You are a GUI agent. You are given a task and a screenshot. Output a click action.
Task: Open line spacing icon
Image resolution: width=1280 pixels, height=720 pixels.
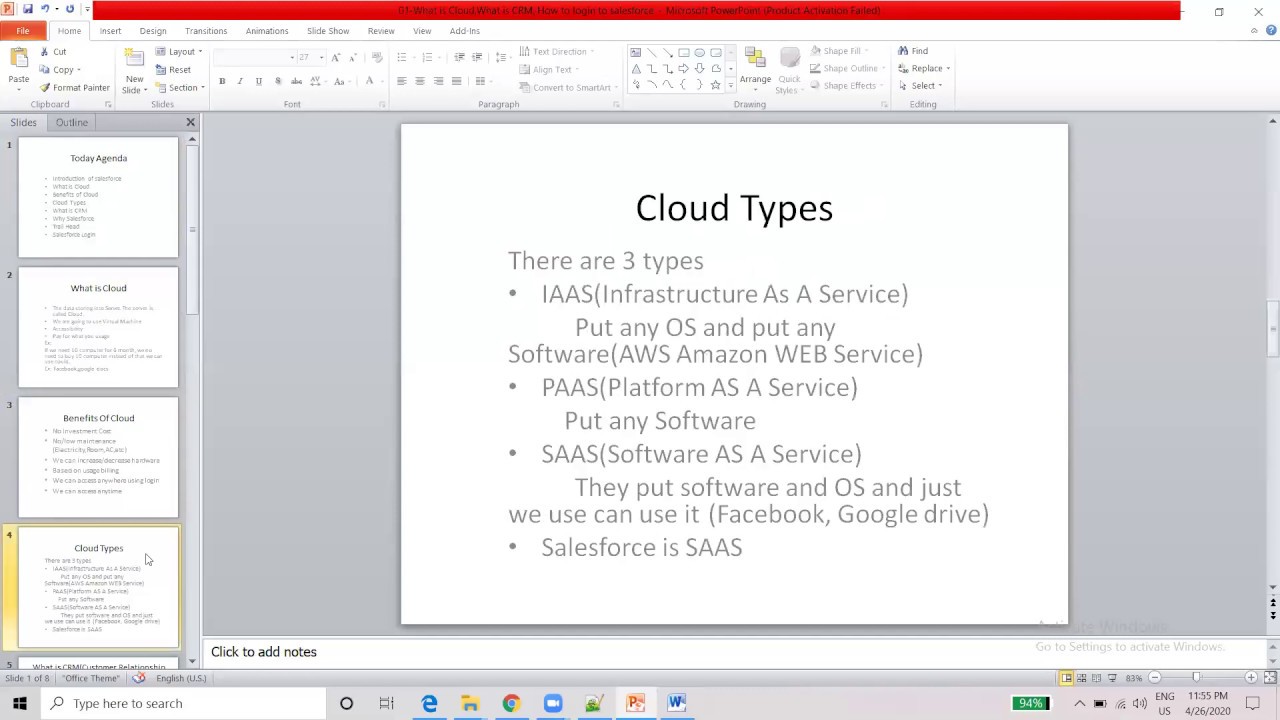pos(501,57)
